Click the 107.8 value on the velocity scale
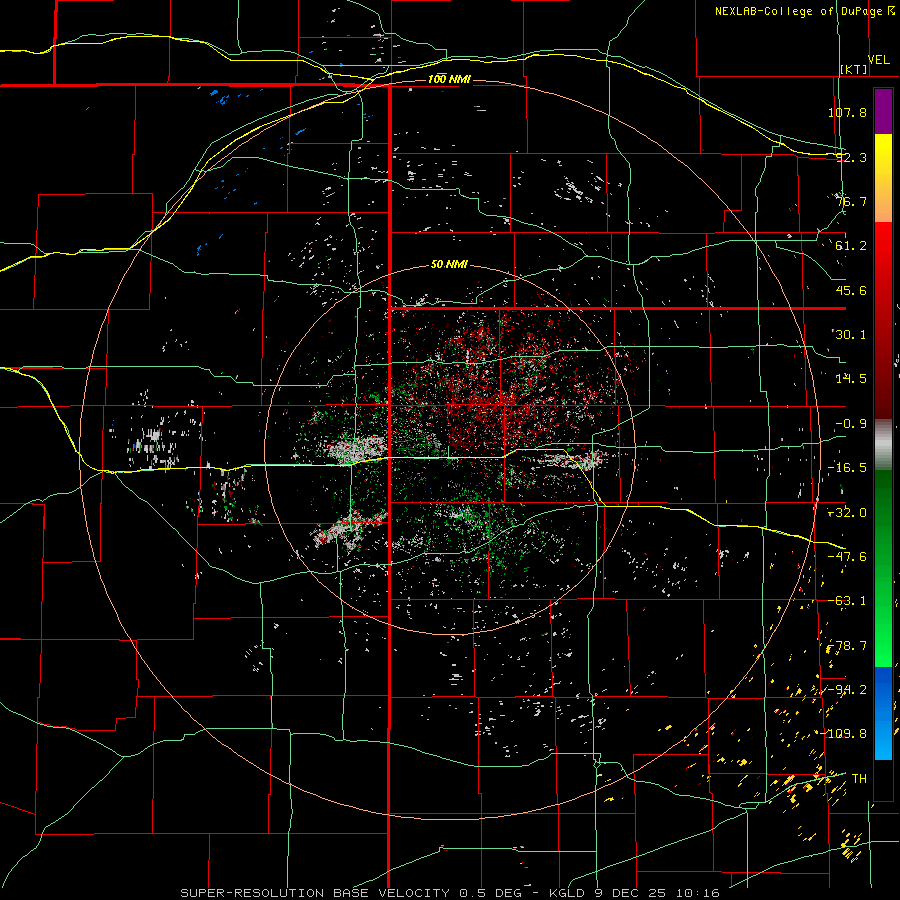 click(847, 112)
